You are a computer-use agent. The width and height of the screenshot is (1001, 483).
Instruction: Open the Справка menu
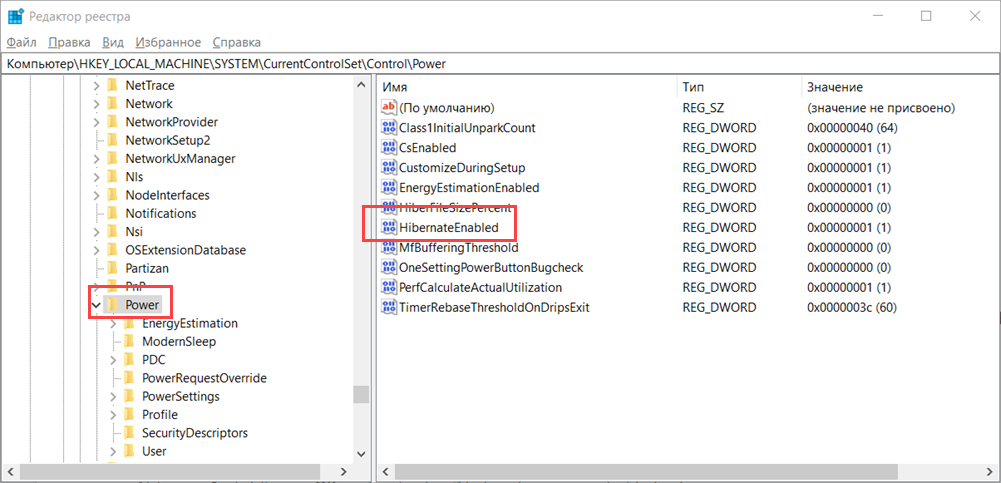coord(236,43)
